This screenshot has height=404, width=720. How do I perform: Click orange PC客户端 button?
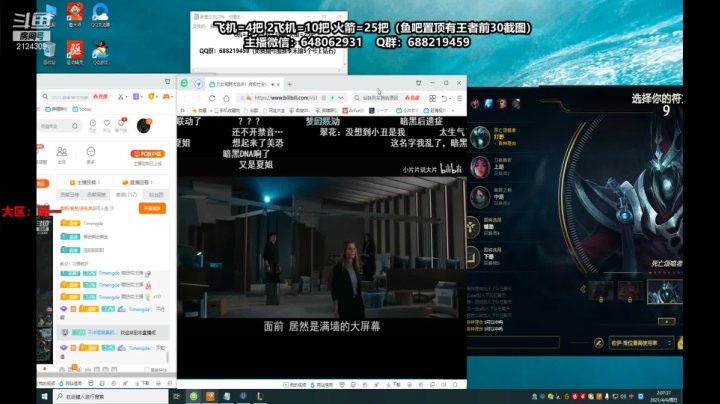coord(148,154)
